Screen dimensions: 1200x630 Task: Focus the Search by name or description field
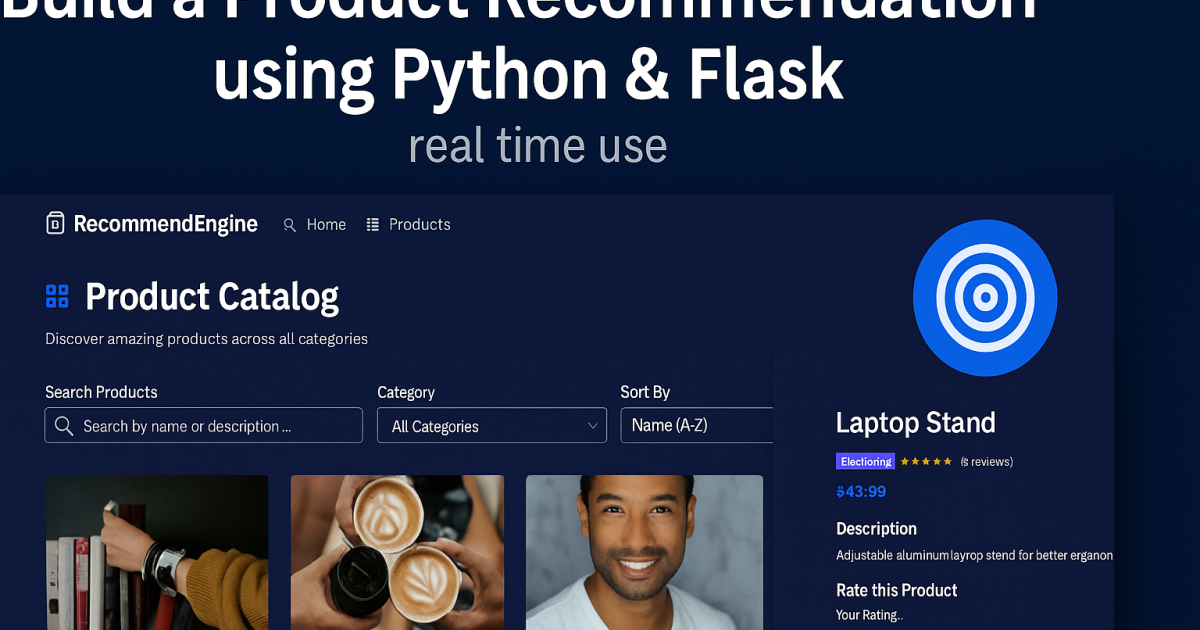click(x=215, y=426)
